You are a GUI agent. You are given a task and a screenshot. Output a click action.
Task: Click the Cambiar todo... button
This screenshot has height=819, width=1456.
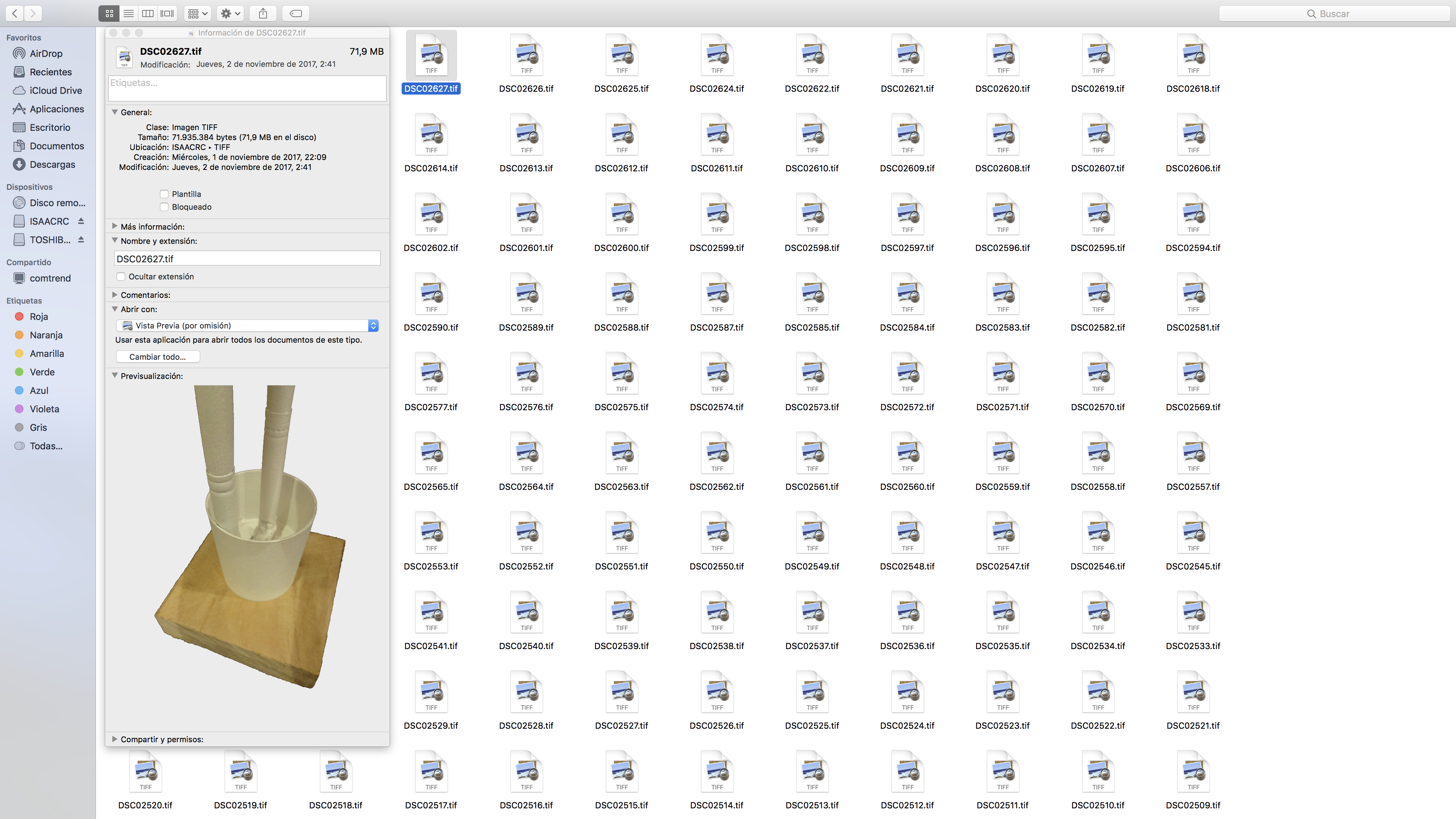tap(158, 357)
